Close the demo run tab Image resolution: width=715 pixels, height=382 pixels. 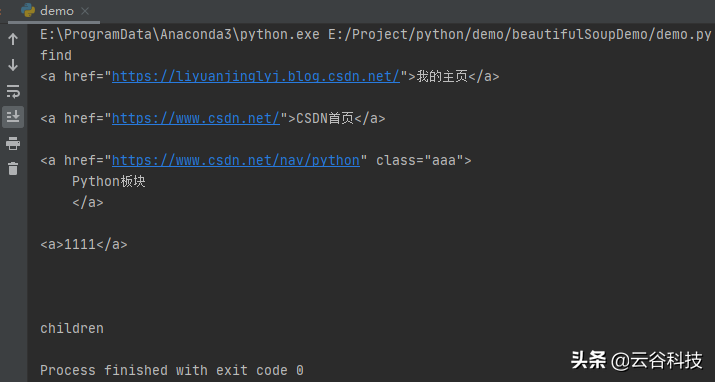[x=85, y=11]
